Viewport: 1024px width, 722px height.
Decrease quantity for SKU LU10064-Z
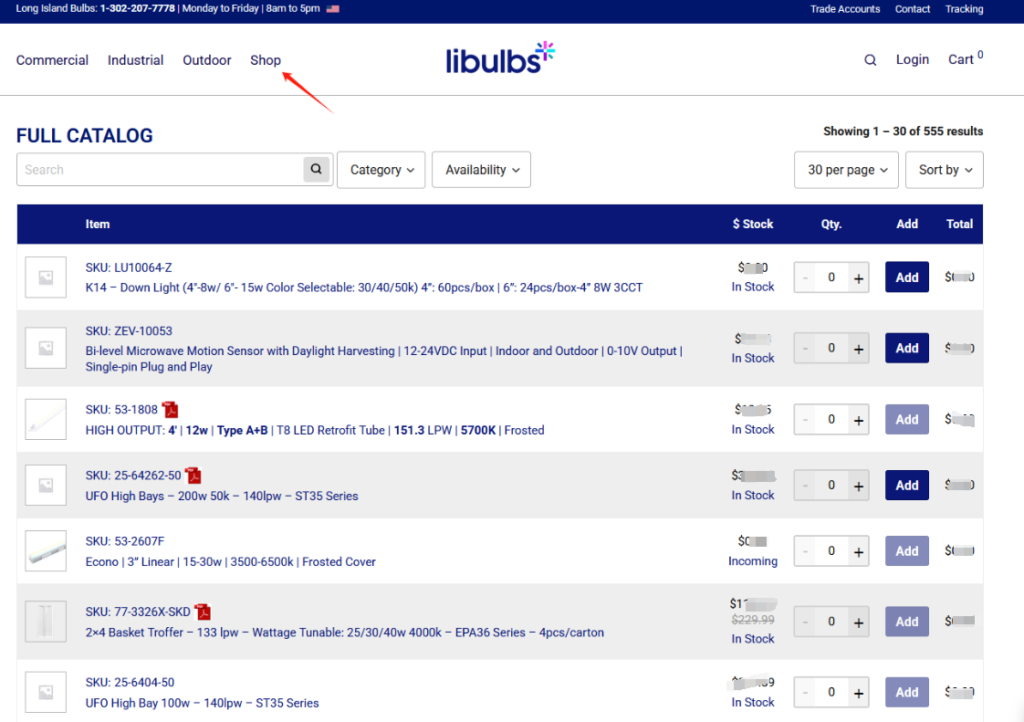tap(805, 278)
